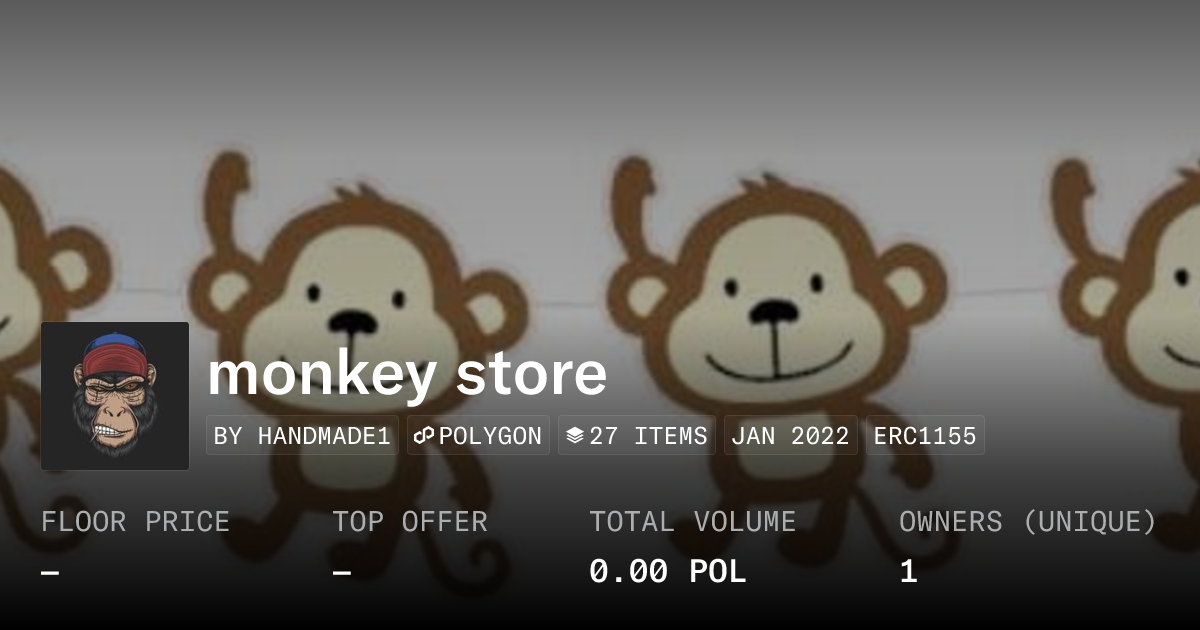Click the 27 ITEMS badge

pyautogui.click(x=636, y=436)
